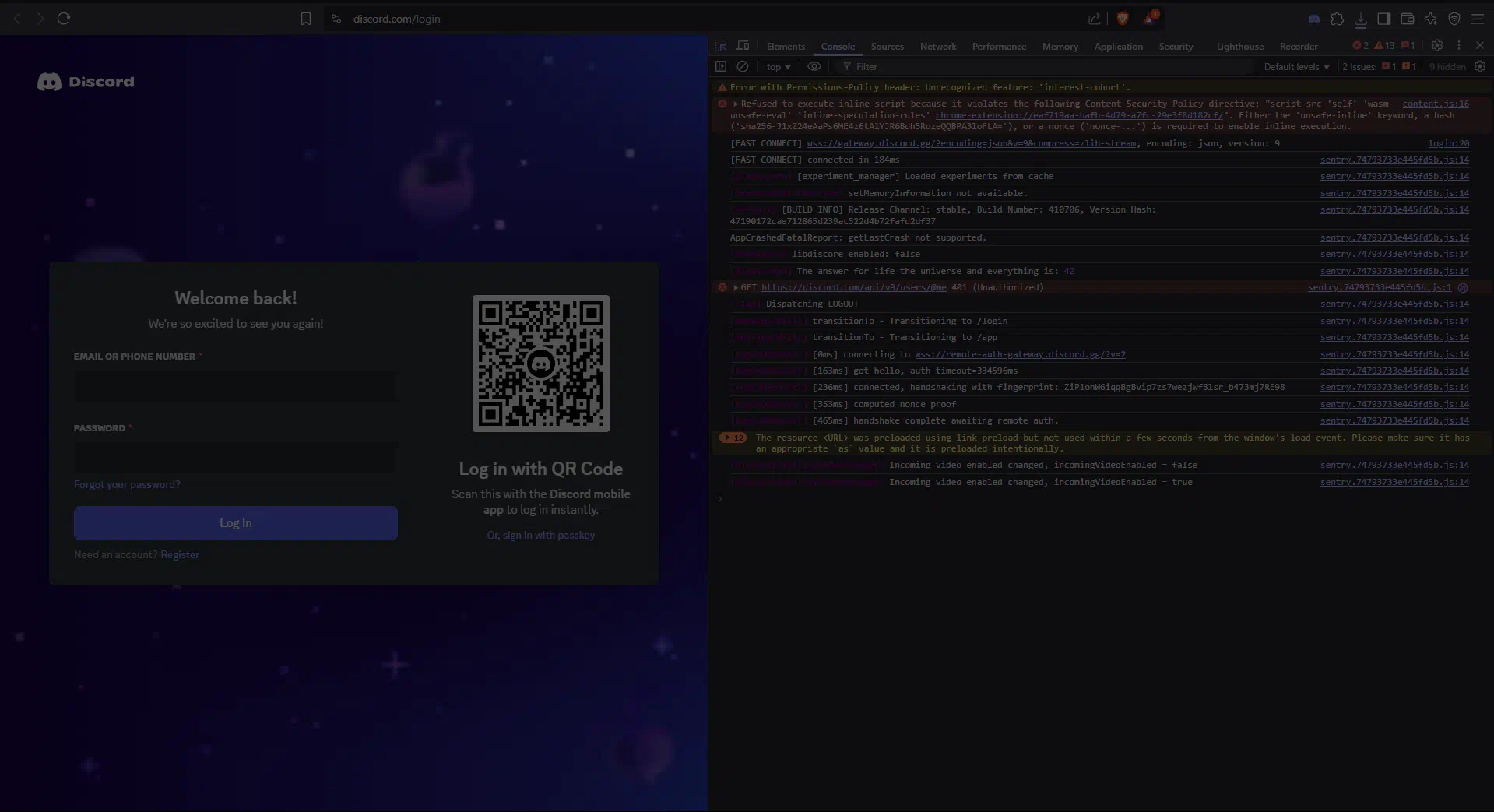Focus the Email or Phone Number field
Screen dimensions: 1494x812
[235, 386]
